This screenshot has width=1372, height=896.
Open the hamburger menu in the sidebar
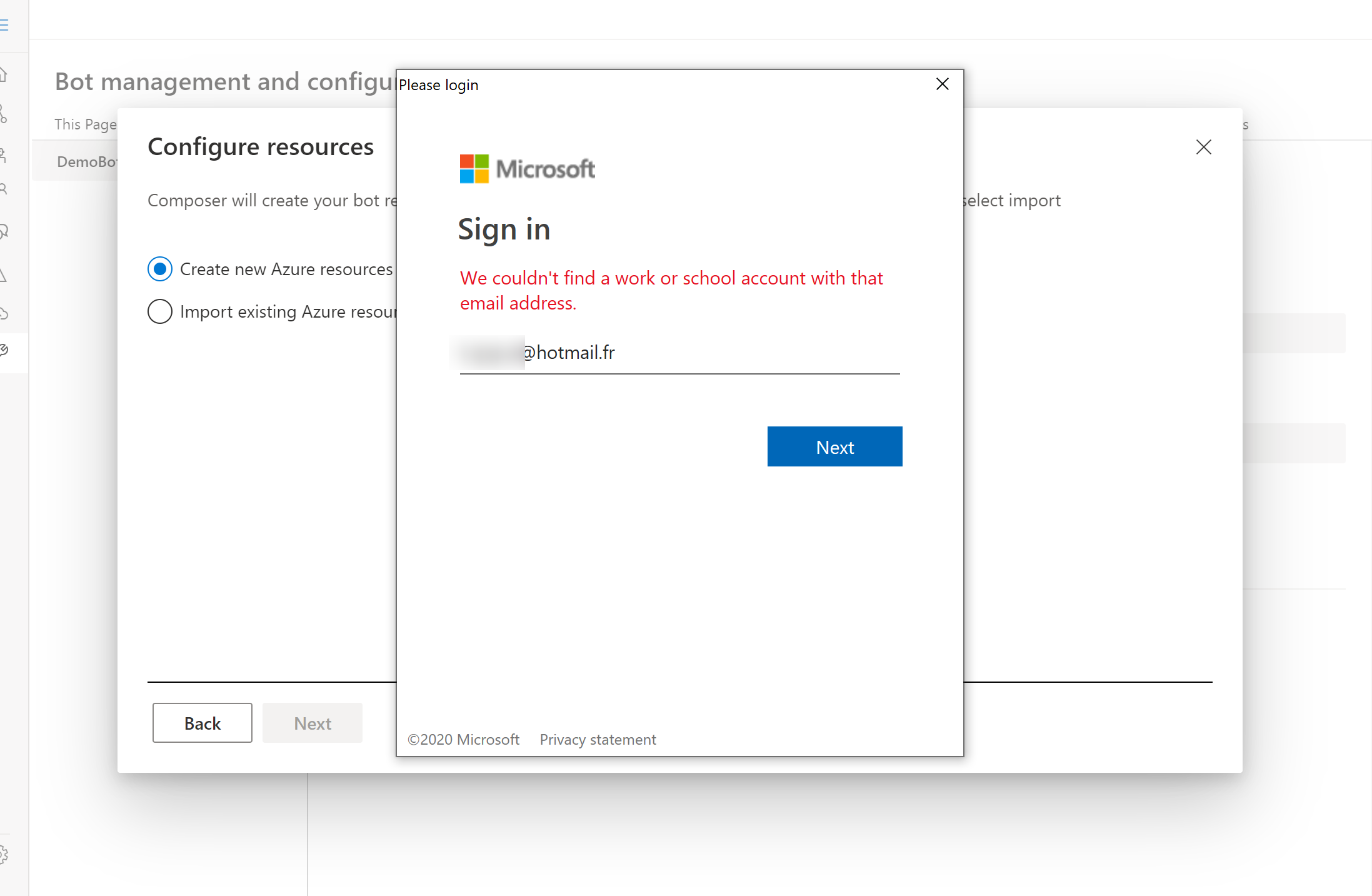pos(4,25)
